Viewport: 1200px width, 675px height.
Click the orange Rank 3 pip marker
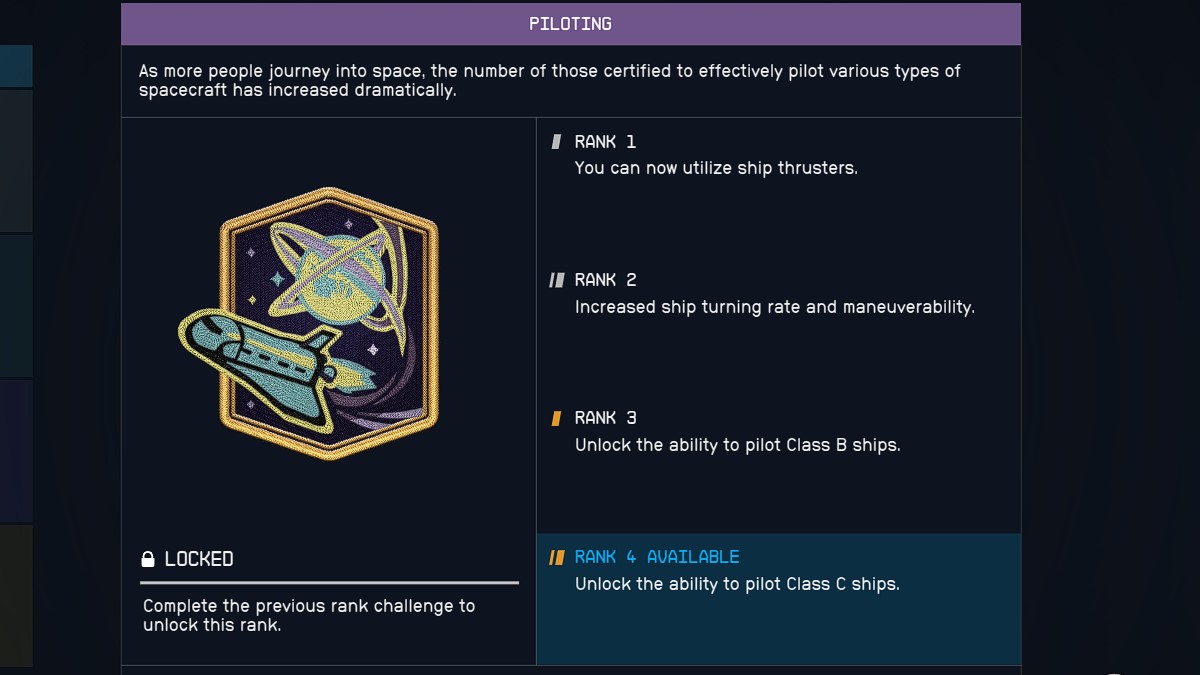[x=555, y=417]
